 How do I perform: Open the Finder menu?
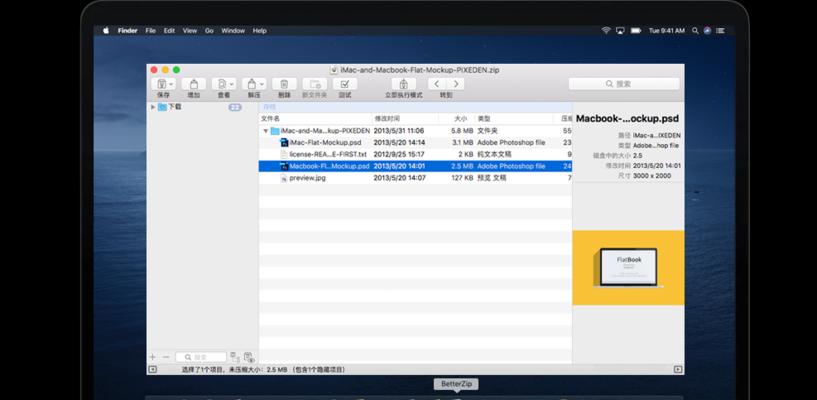pyautogui.click(x=128, y=31)
